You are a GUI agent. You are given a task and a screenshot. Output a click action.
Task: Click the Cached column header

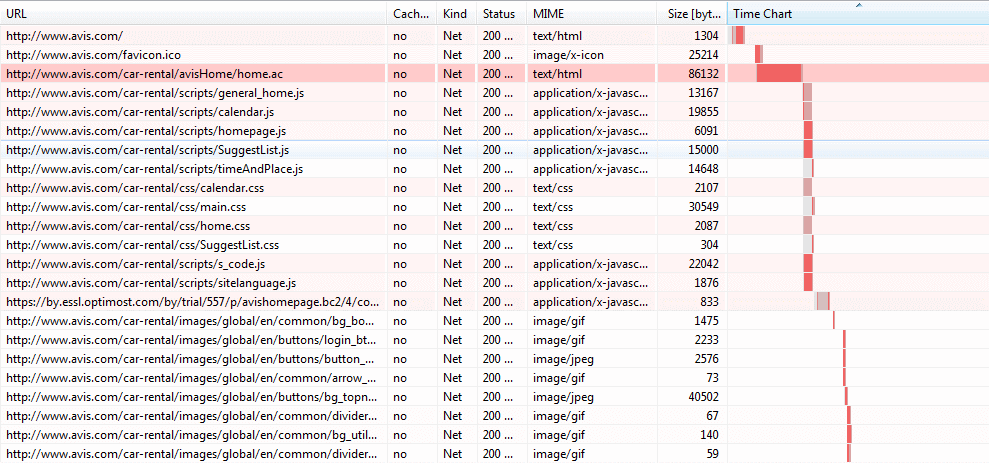pos(411,13)
